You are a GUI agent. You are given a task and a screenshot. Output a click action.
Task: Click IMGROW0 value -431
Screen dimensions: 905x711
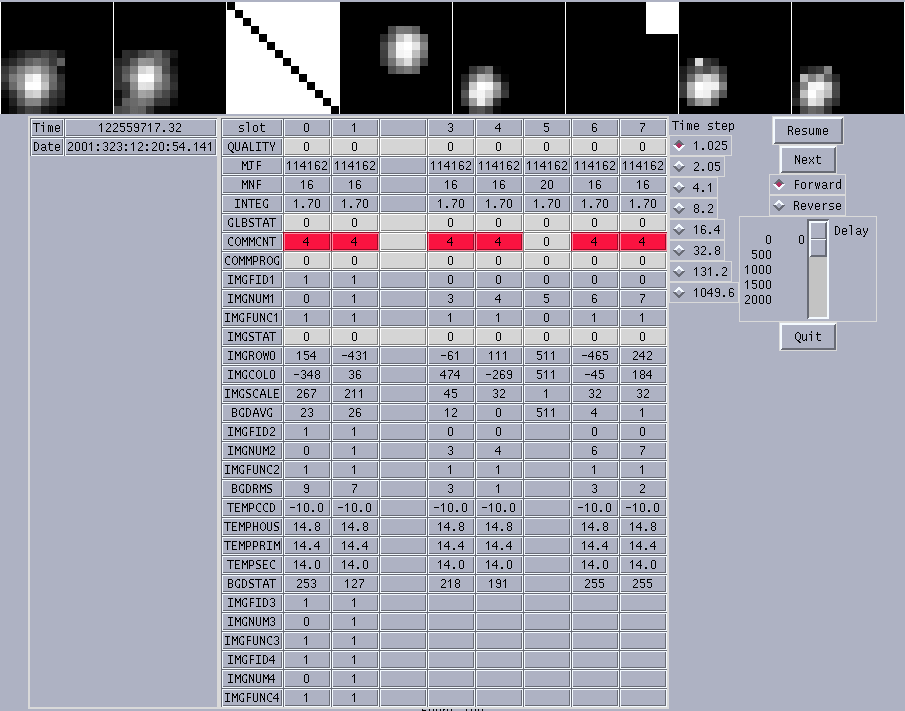pos(354,356)
